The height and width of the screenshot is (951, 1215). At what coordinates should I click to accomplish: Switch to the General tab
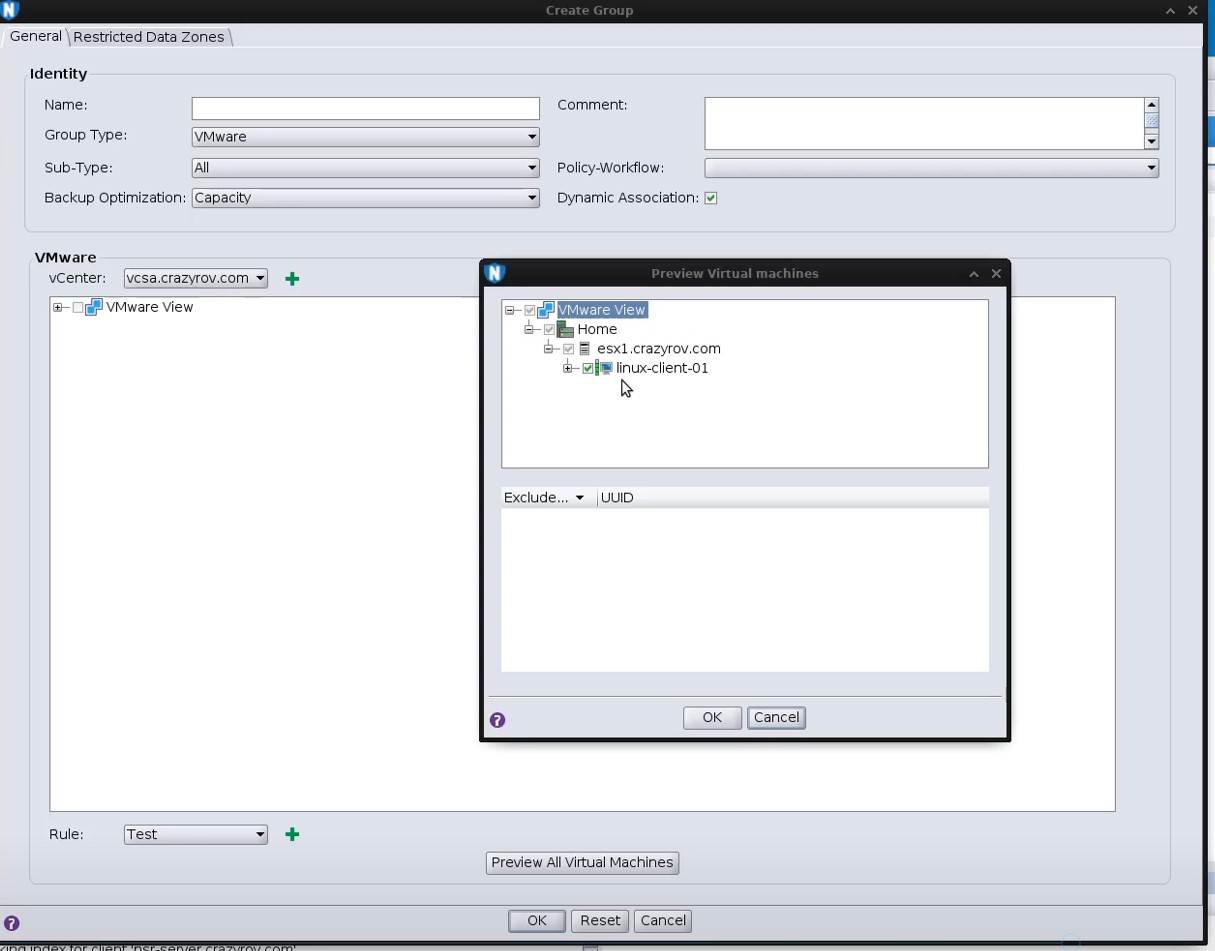36,36
